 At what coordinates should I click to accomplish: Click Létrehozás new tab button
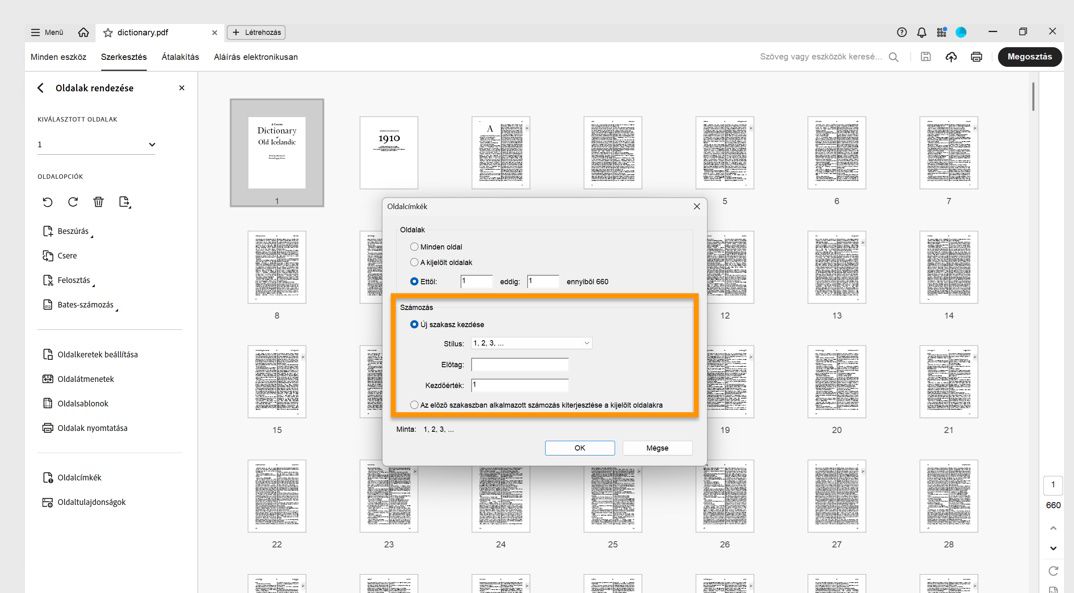[256, 32]
